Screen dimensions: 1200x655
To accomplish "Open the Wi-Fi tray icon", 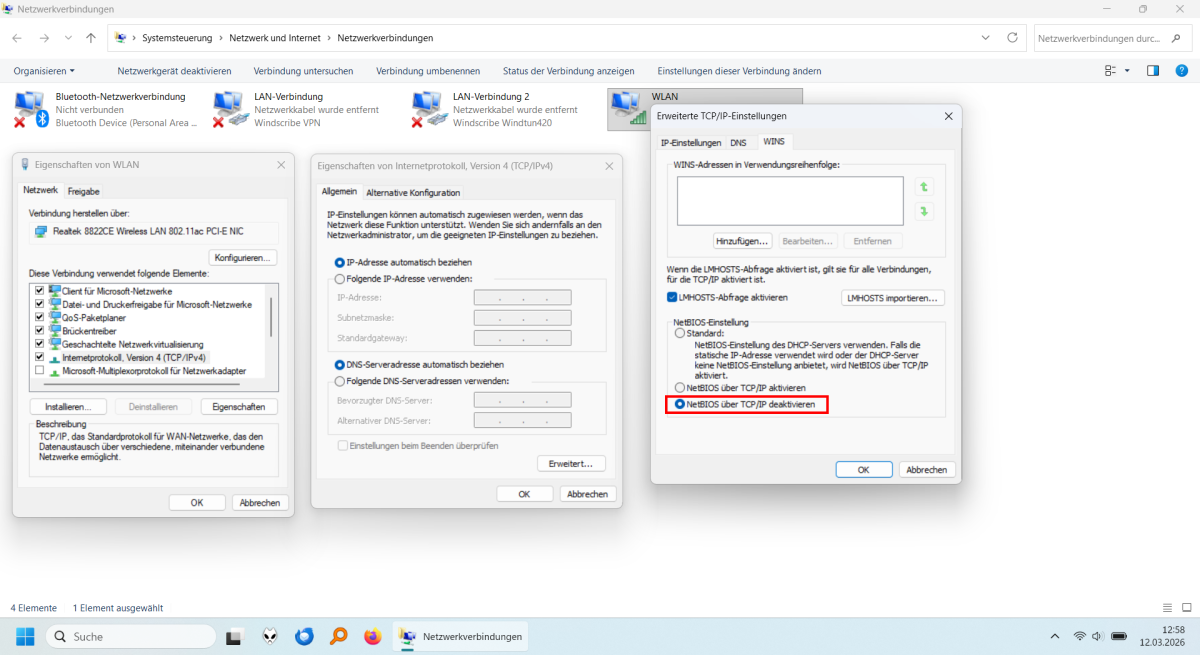I will 1080,636.
